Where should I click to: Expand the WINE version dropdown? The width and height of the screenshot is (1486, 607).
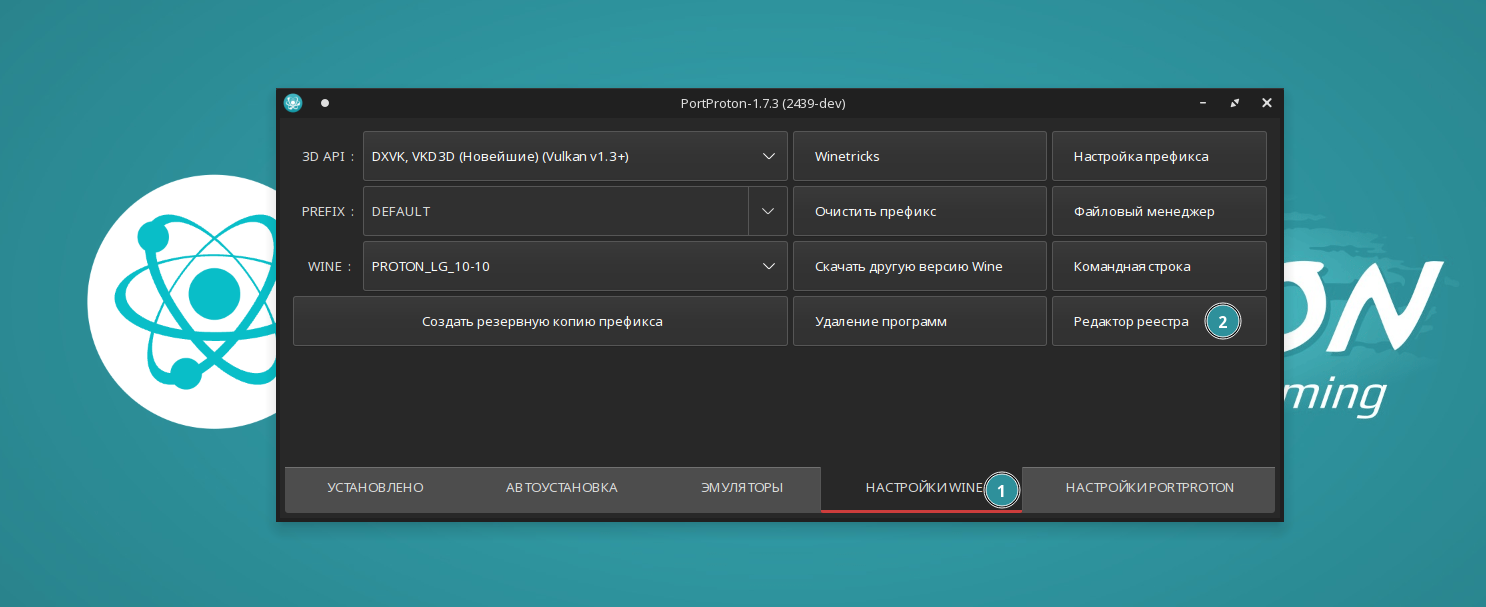point(768,266)
